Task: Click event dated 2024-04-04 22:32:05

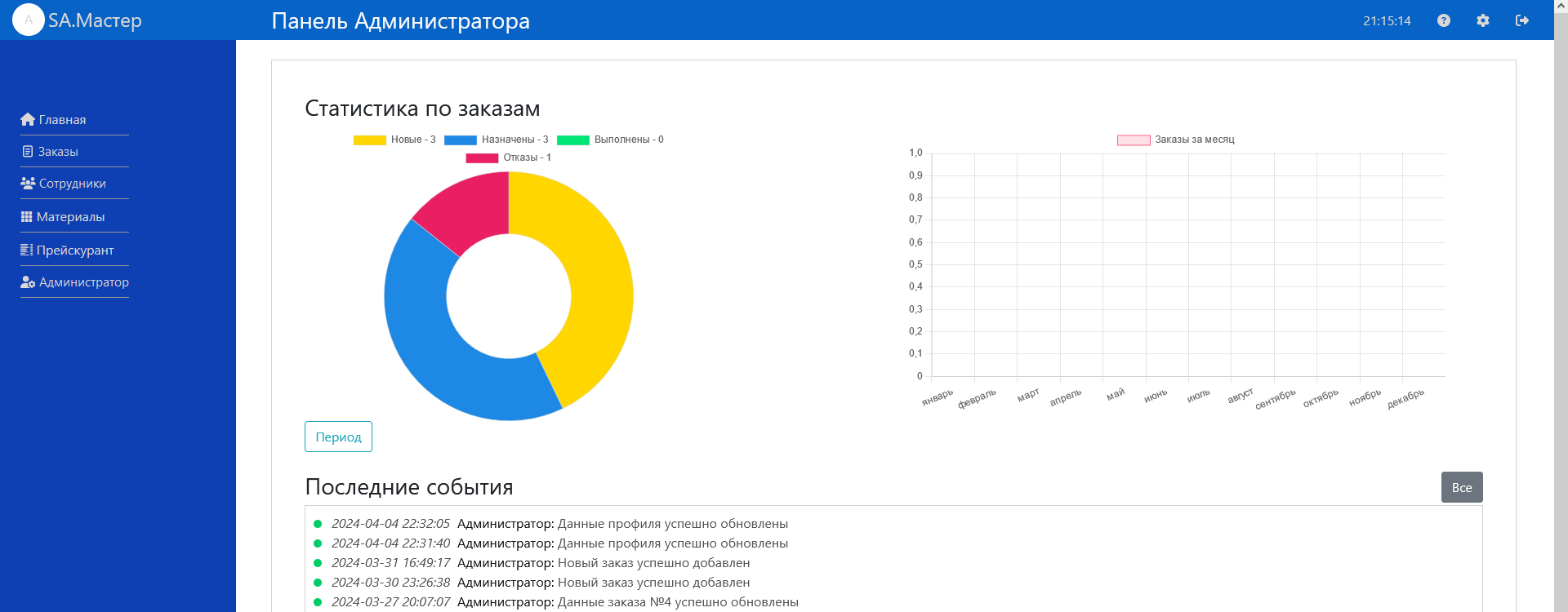Action: point(551,523)
